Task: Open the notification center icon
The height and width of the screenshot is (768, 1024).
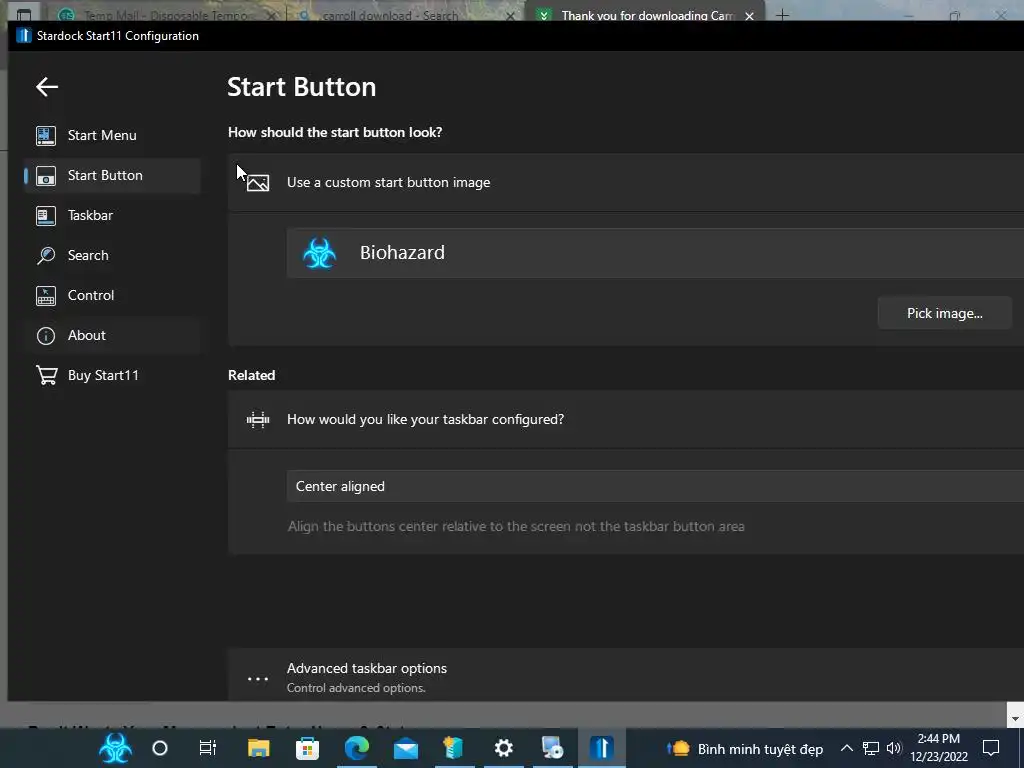Action: [x=991, y=748]
